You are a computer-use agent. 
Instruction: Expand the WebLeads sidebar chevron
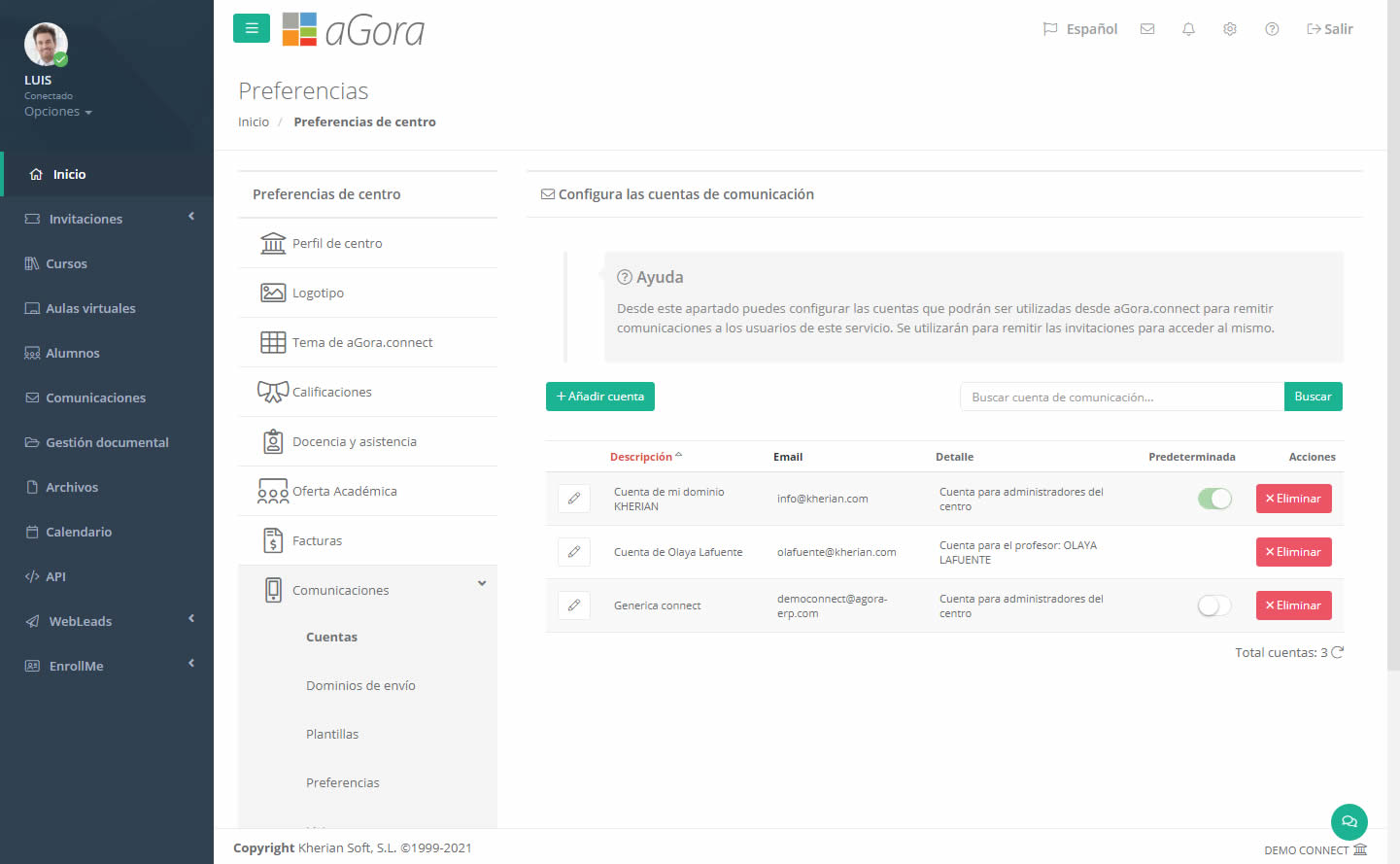[x=191, y=618]
